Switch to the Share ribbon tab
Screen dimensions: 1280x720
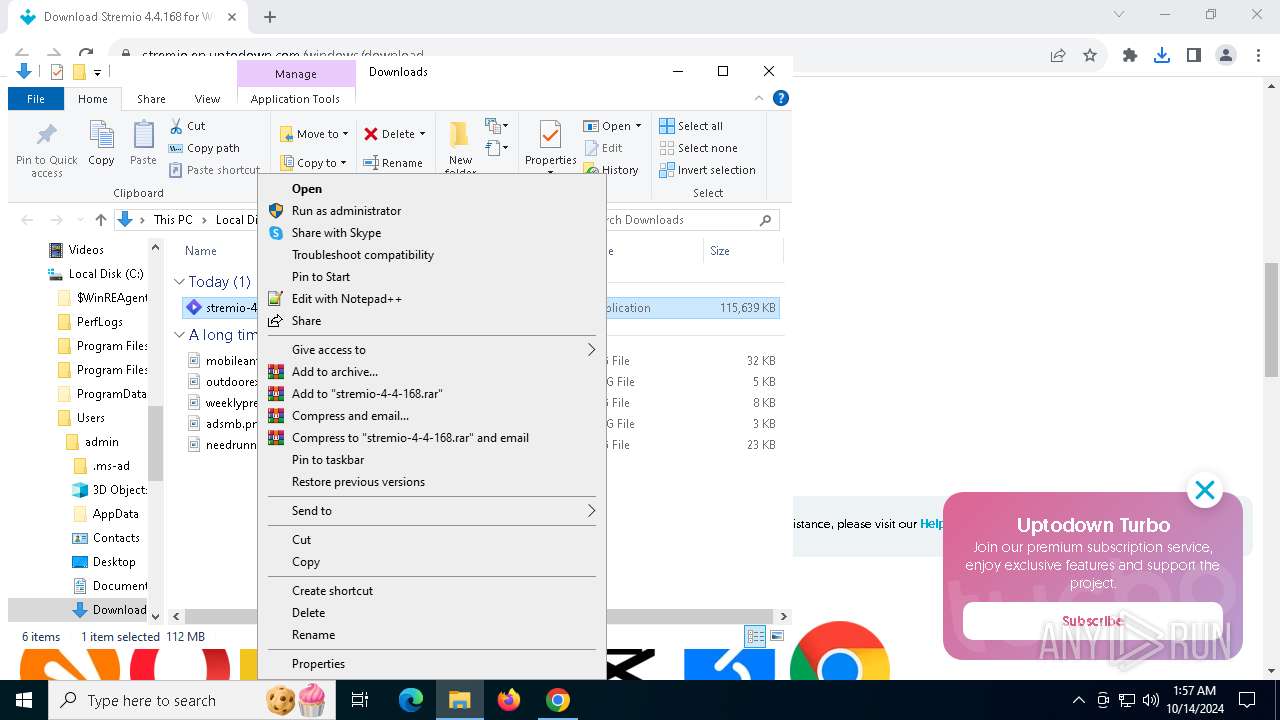click(151, 99)
